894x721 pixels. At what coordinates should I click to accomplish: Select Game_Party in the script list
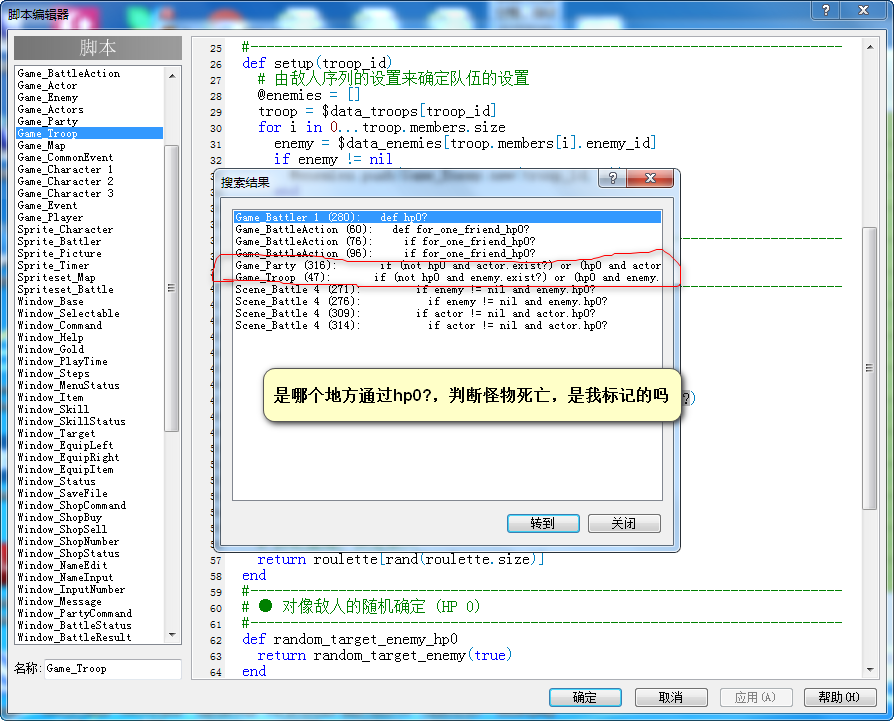pos(48,121)
